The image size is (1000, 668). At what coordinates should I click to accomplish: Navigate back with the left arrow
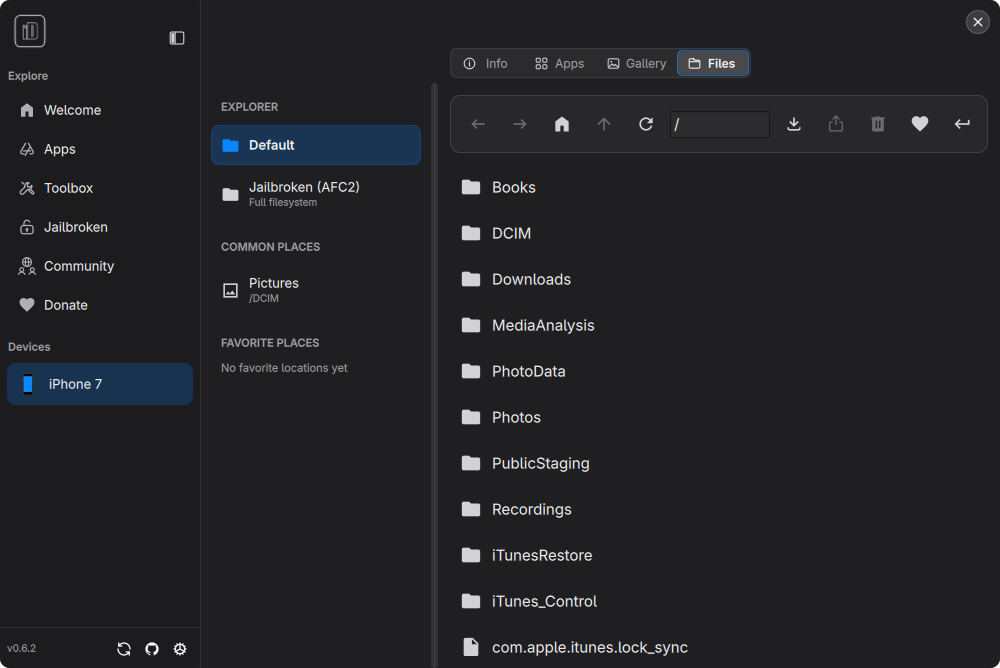tap(478, 124)
